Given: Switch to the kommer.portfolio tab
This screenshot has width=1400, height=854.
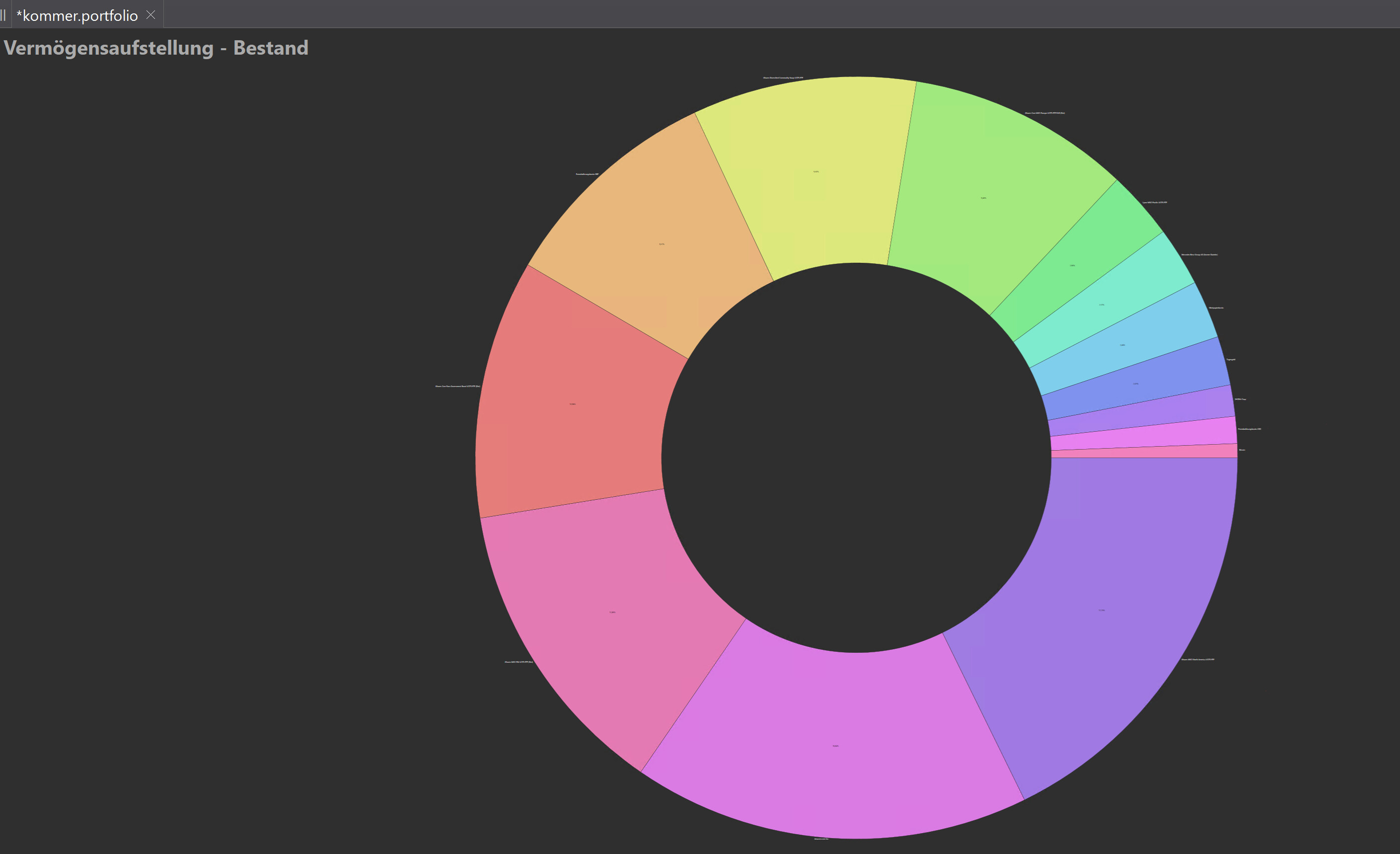Looking at the screenshot, I should [x=77, y=15].
